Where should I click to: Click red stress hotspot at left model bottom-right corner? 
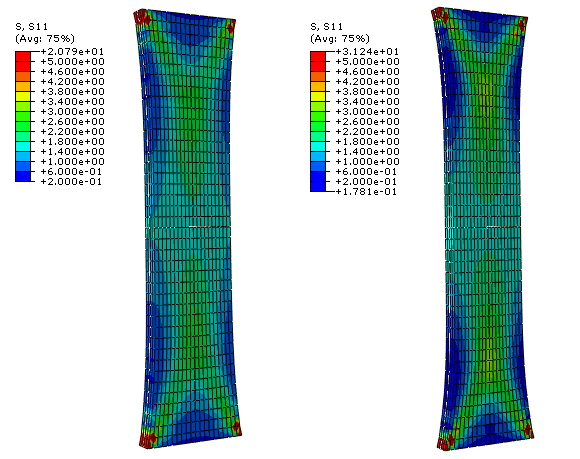tap(236, 428)
